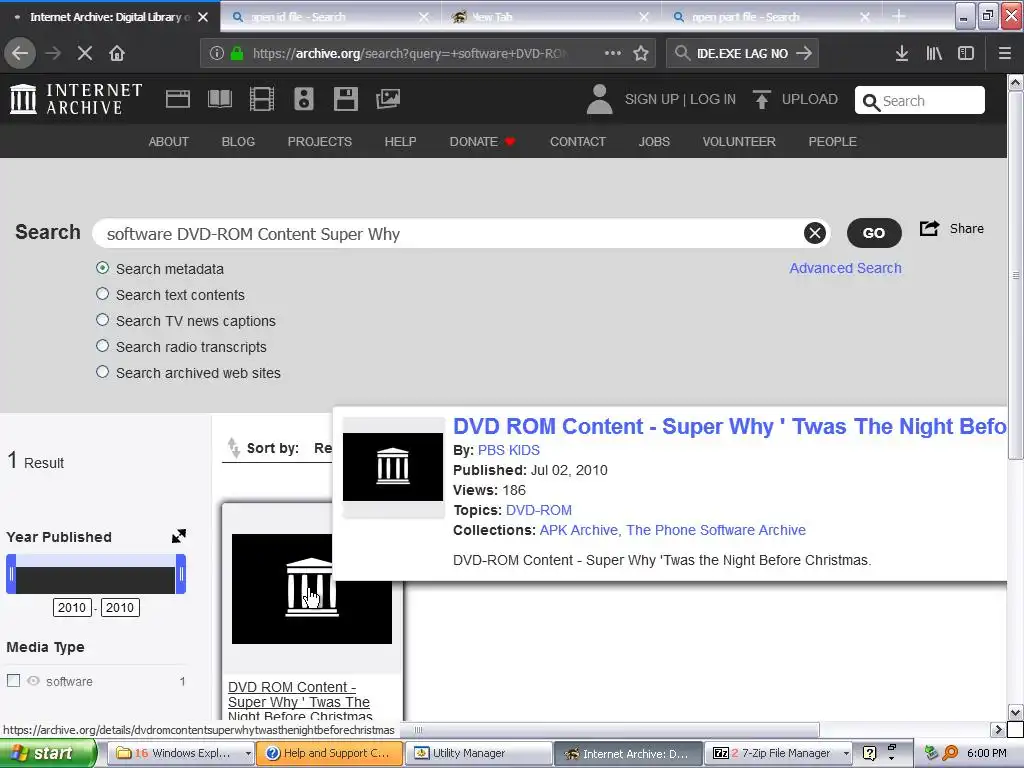Click the SIGN UP link
Screen dimensions: 1024x768
(652, 99)
